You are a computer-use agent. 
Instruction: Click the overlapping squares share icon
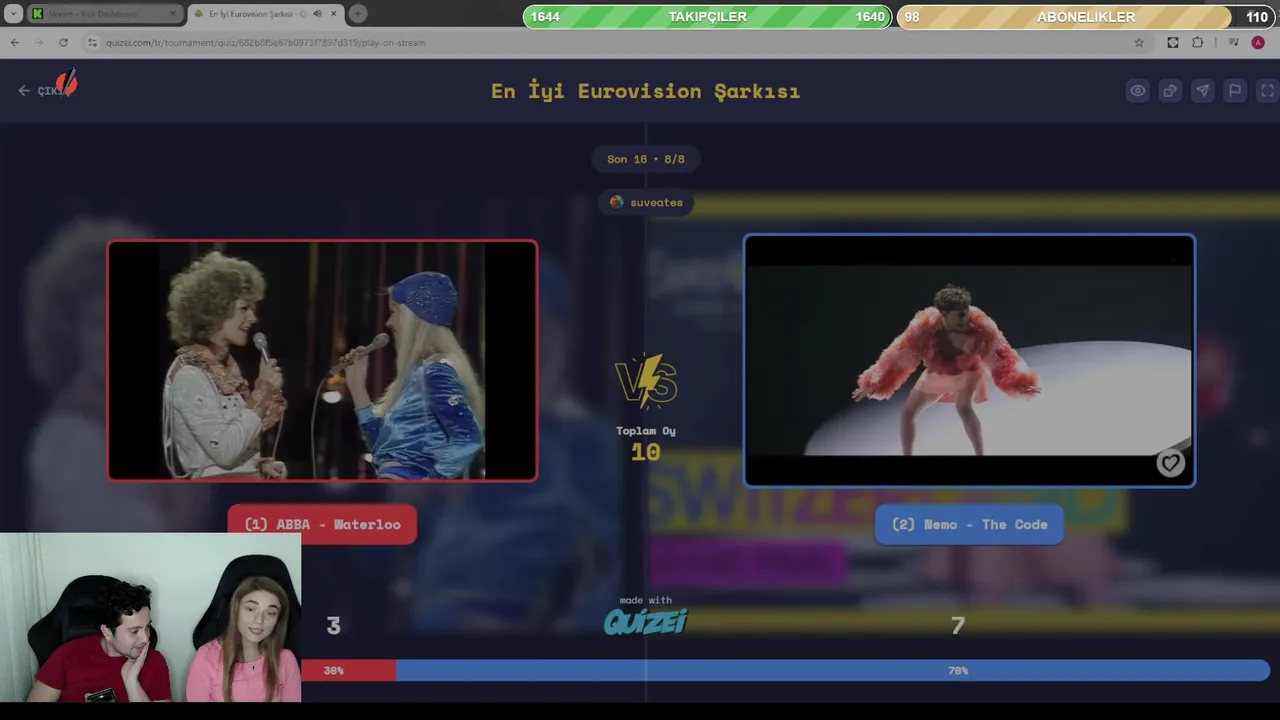[1170, 90]
